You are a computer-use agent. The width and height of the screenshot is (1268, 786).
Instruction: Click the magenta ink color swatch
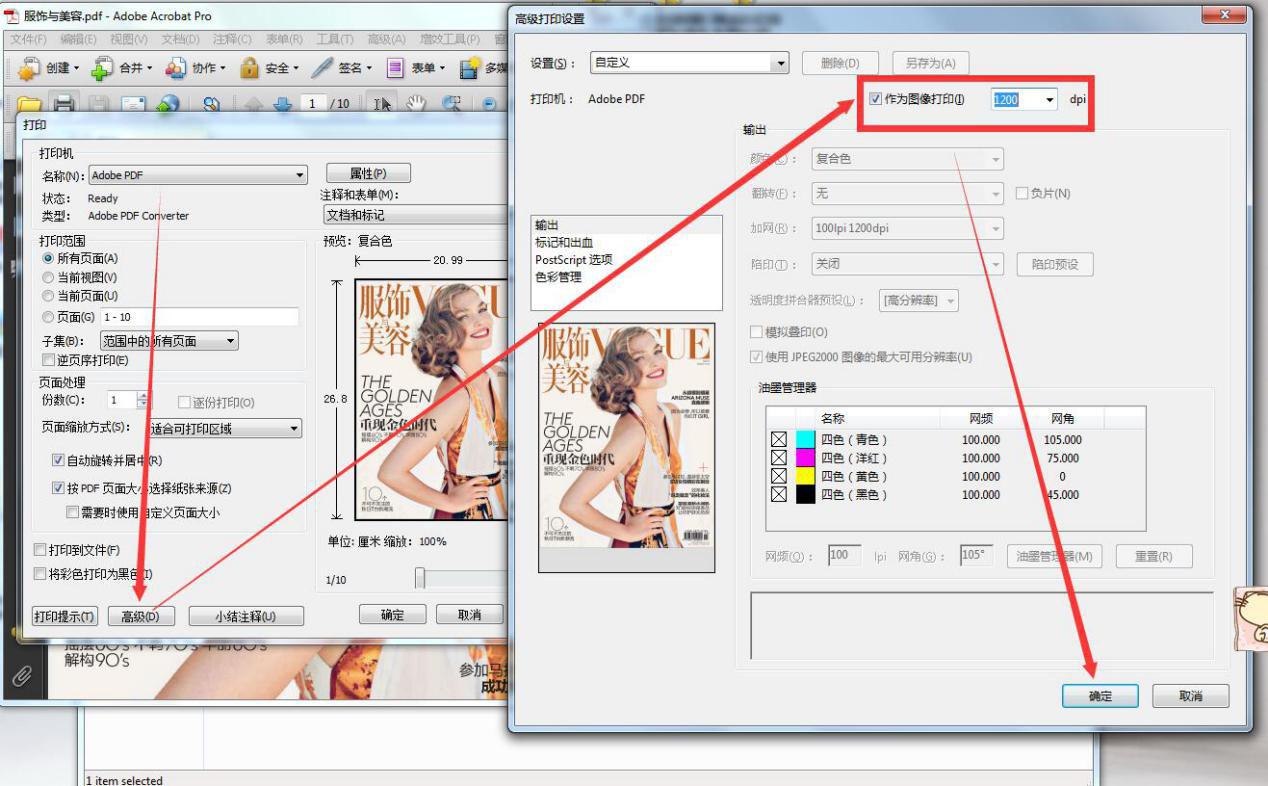coord(805,458)
